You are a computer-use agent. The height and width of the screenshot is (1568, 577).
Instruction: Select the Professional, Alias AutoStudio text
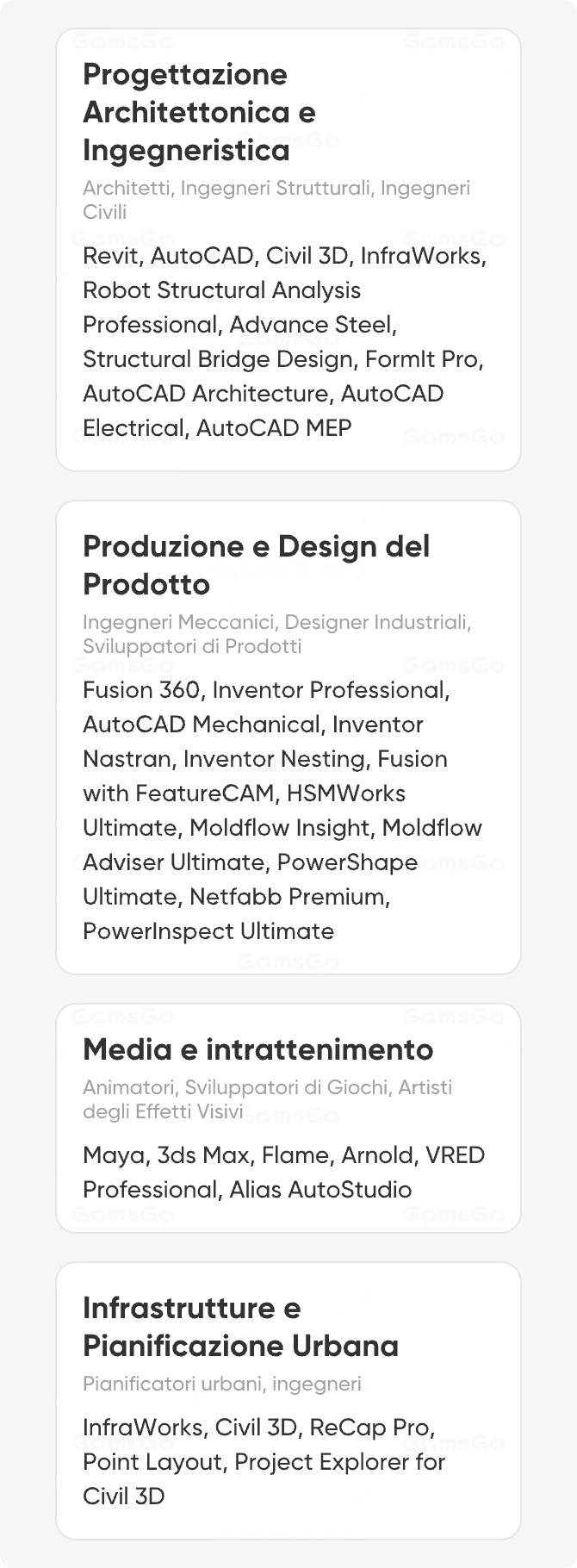click(x=247, y=1190)
